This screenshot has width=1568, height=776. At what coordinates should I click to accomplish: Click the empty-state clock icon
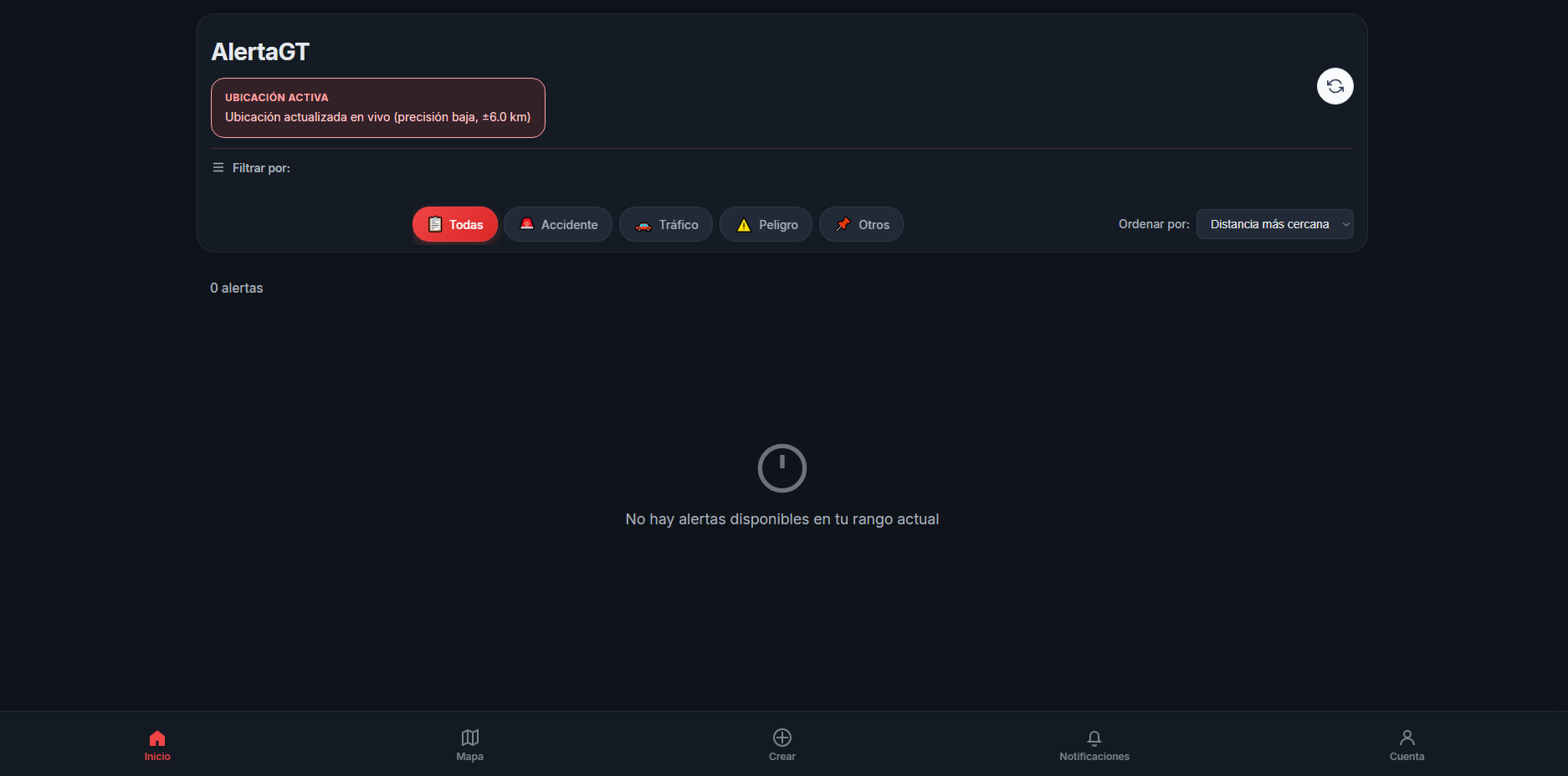coord(782,468)
